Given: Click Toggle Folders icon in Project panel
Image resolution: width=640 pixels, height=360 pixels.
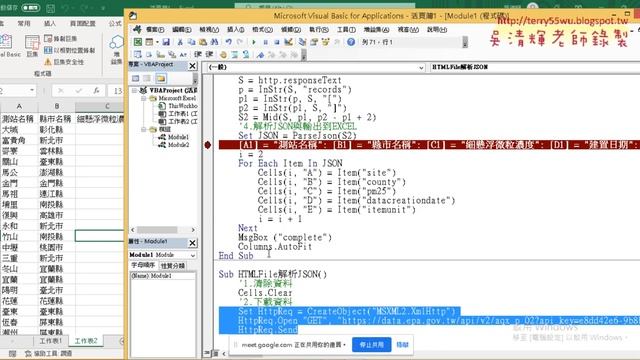Looking at the screenshot, I should 161,78.
